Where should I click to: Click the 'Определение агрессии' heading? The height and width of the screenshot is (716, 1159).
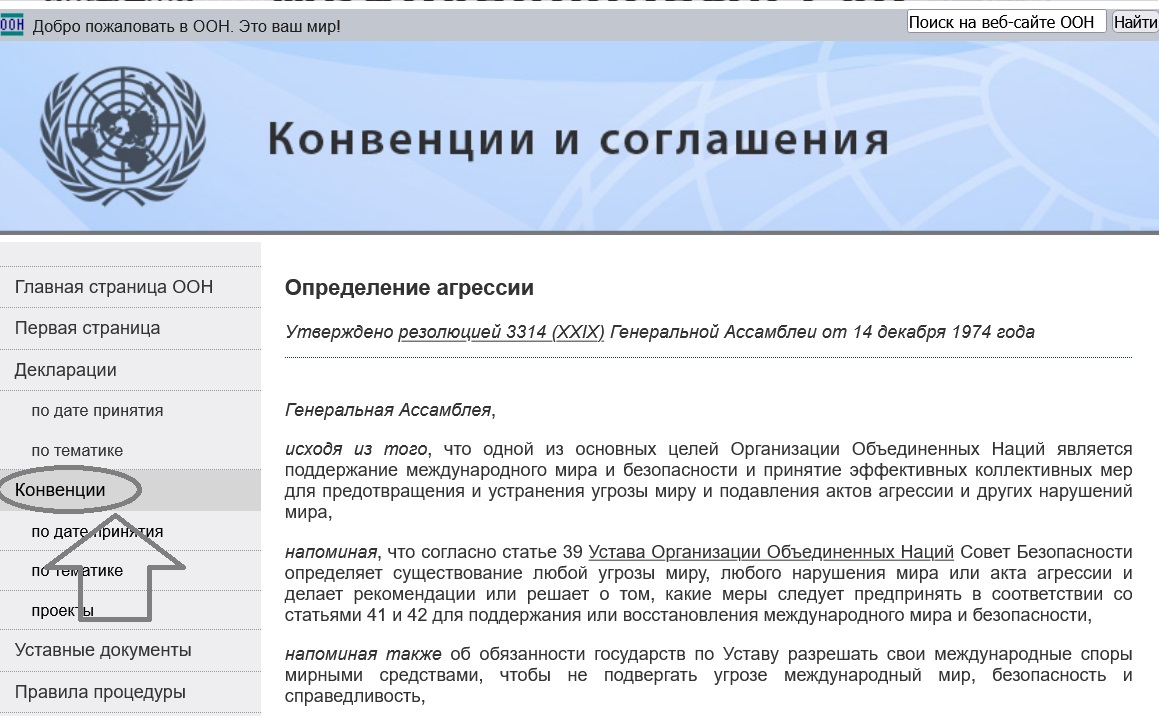point(409,287)
